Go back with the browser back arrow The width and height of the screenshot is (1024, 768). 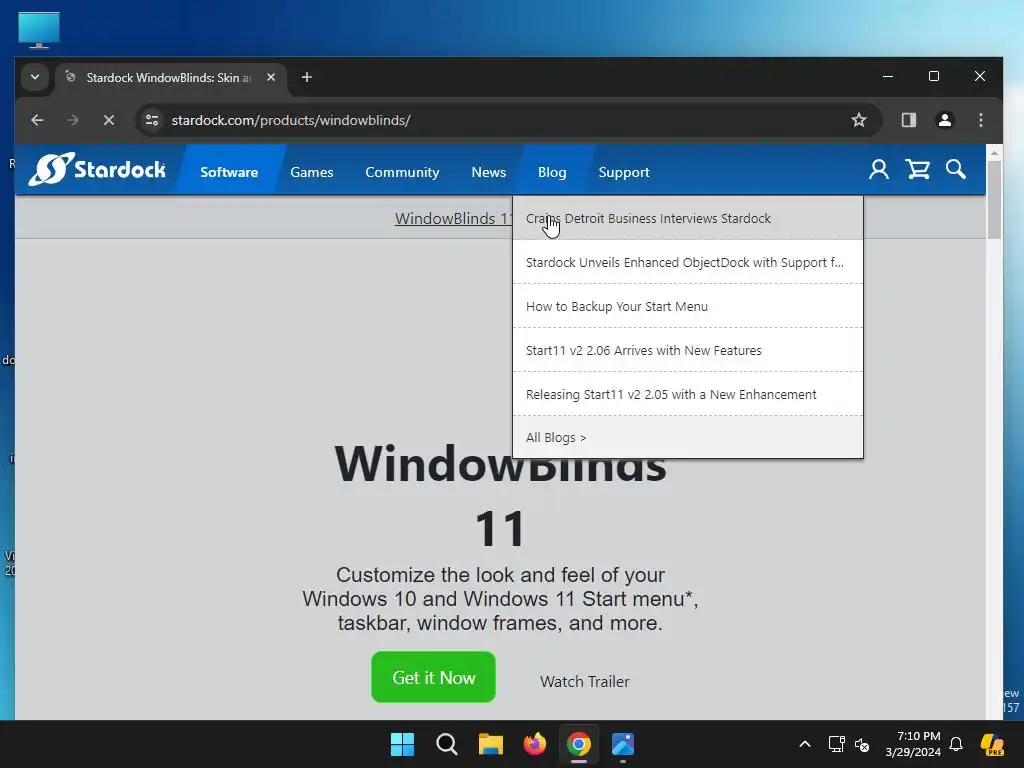click(x=37, y=120)
